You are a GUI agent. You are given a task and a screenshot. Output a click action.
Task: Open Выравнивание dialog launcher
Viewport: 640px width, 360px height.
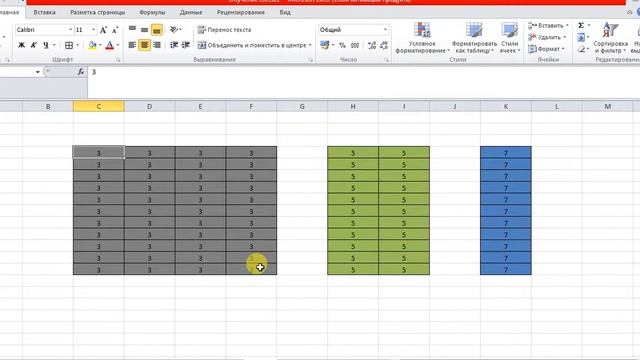pos(311,60)
